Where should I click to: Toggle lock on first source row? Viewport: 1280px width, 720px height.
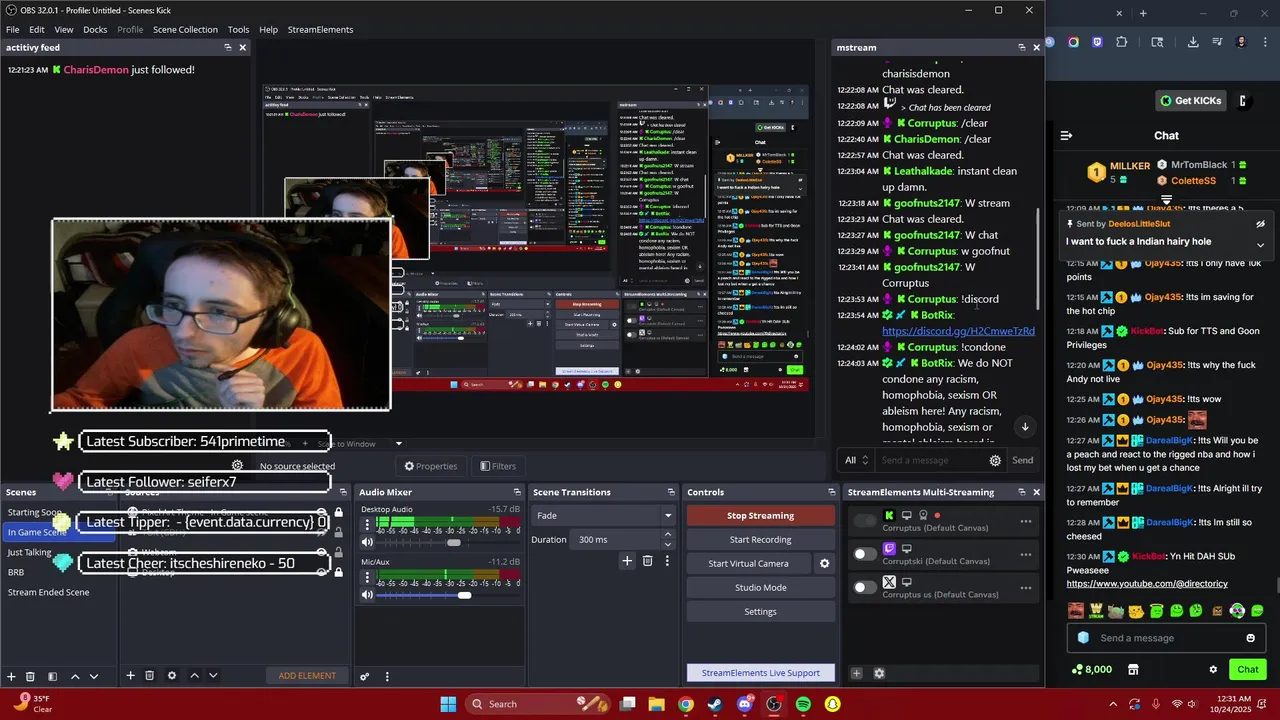click(x=338, y=512)
